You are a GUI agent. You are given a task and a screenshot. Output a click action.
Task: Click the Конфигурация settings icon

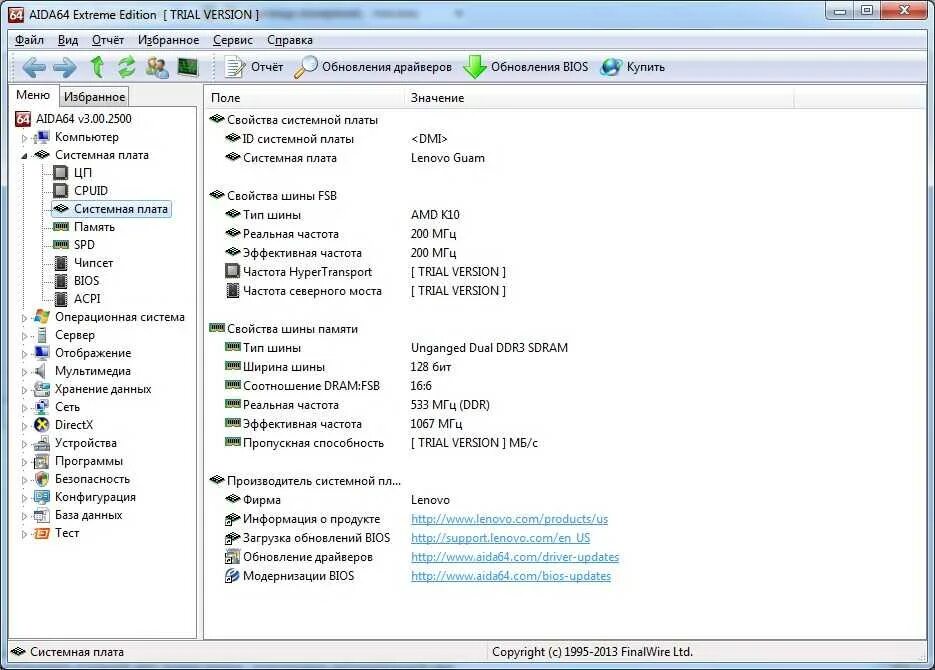[x=42, y=497]
